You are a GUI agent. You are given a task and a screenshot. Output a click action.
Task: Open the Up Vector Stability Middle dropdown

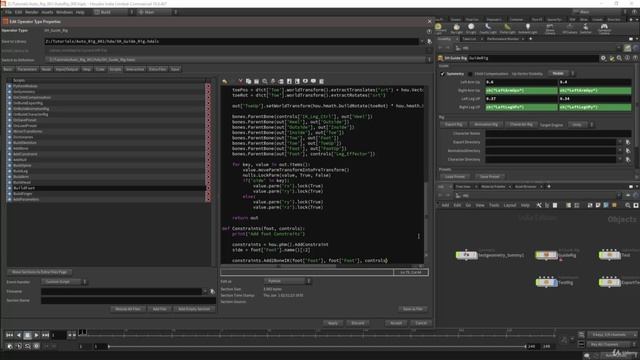point(561,73)
